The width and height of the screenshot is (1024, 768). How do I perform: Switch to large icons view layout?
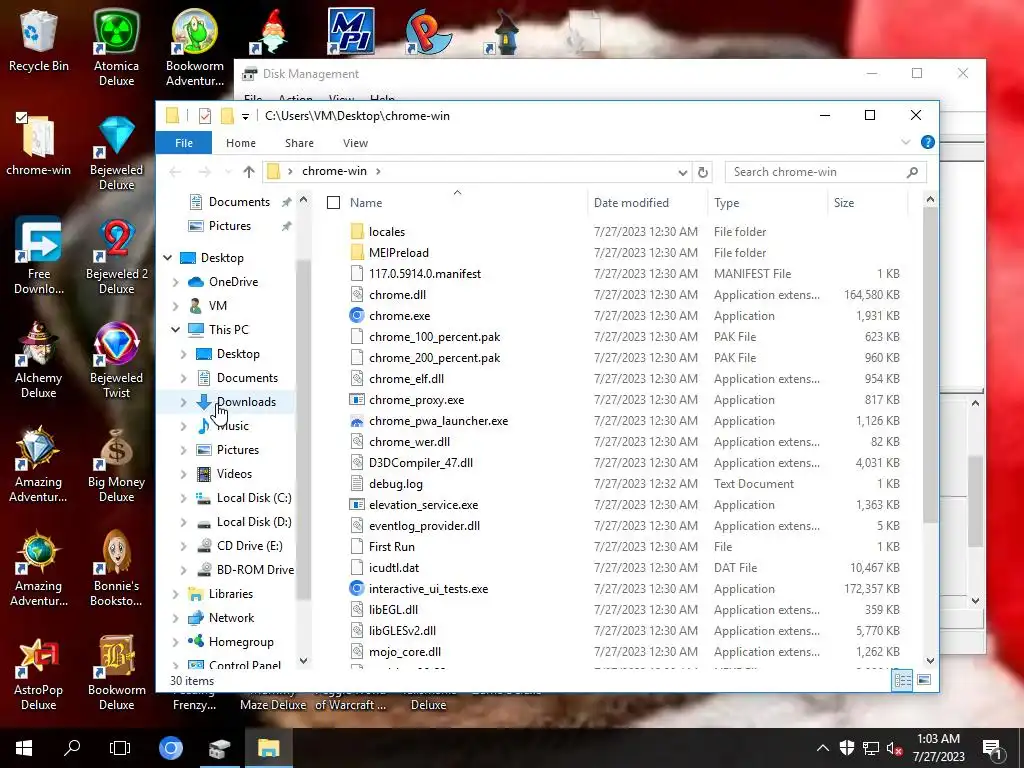point(924,680)
